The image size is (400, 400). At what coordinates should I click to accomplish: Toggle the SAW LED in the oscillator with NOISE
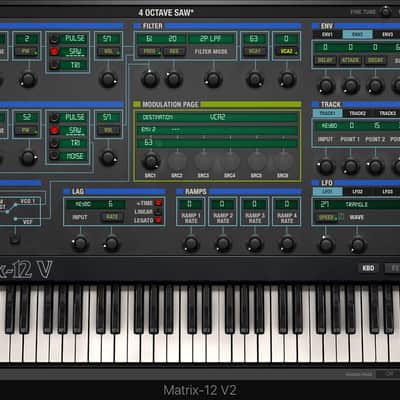(x=54, y=130)
